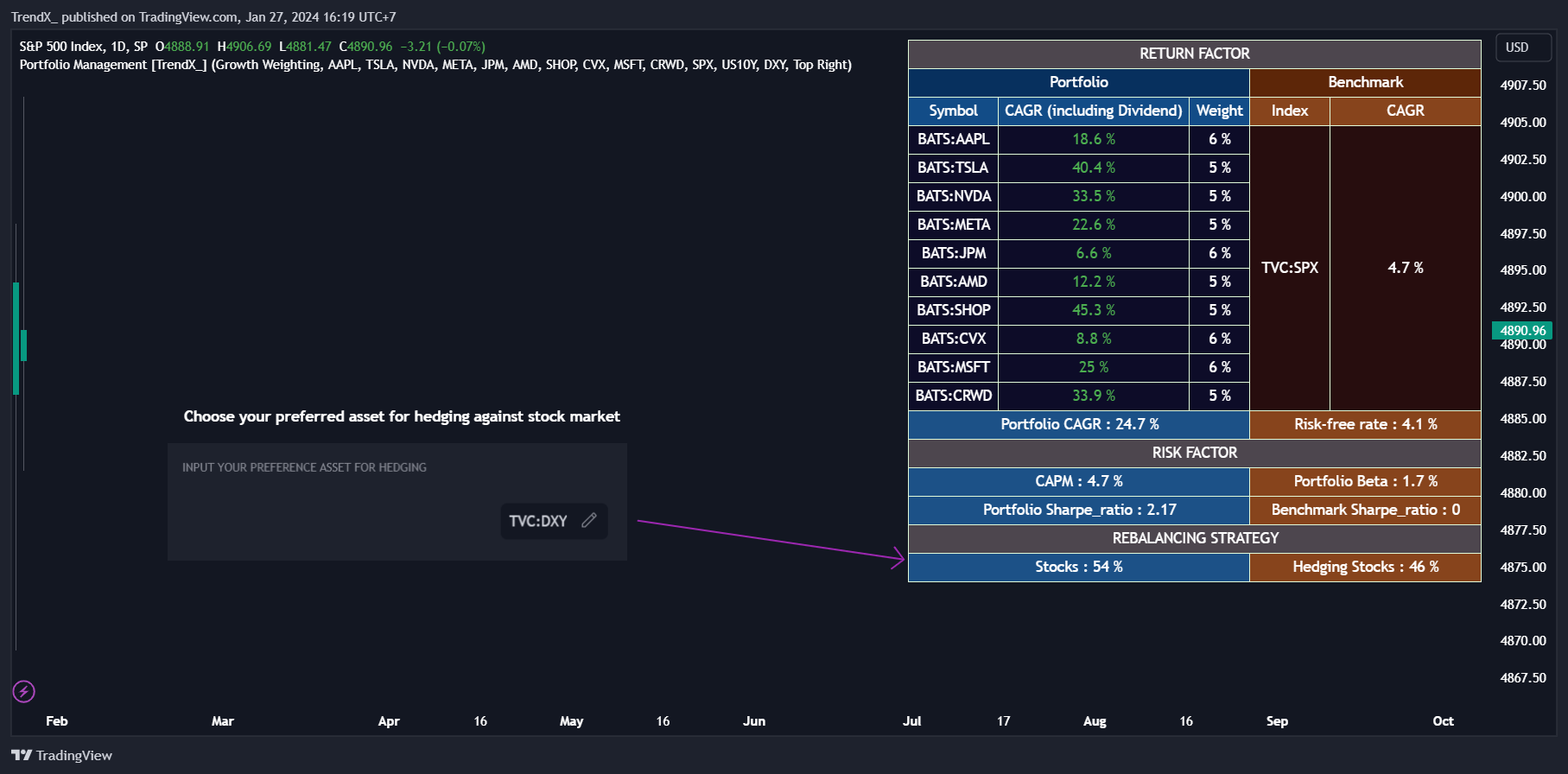Click the Portfolio column group header
This screenshot has width=1568, height=774.
(1079, 82)
